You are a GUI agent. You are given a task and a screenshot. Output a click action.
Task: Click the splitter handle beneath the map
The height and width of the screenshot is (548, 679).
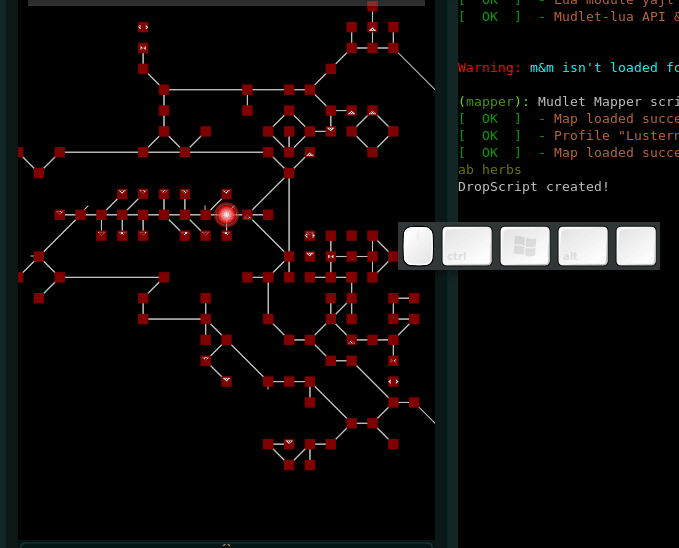pos(226,545)
